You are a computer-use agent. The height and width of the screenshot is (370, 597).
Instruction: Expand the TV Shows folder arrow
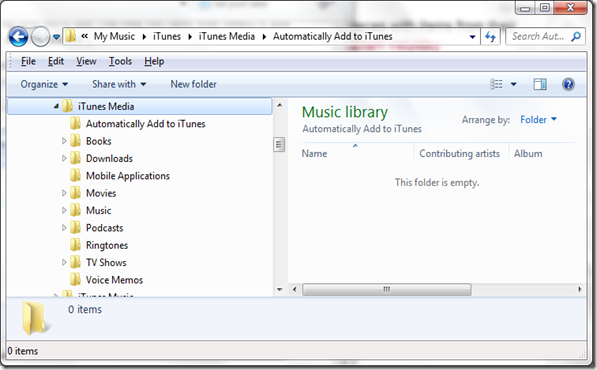64,262
